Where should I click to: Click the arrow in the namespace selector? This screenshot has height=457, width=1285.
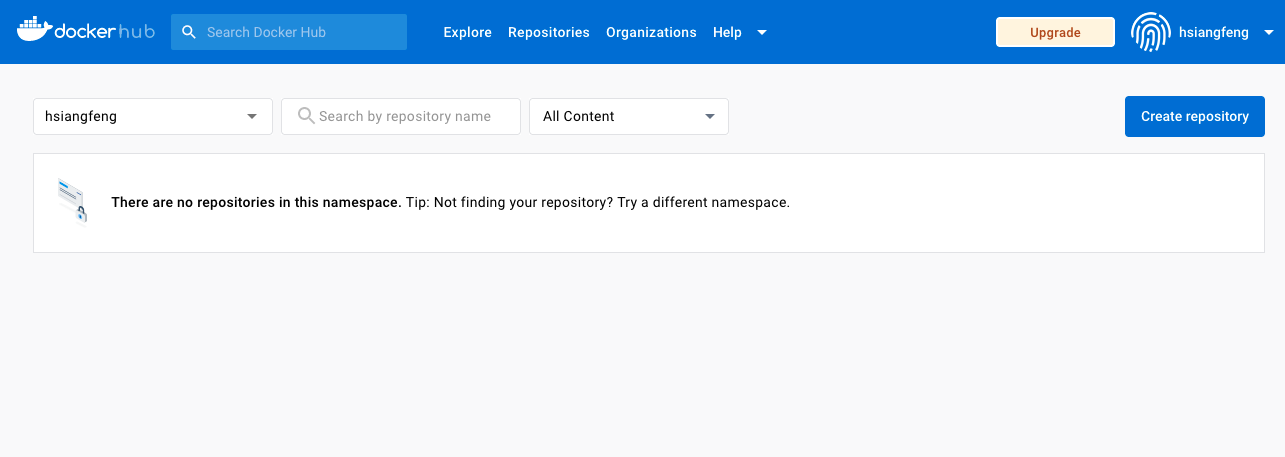pyautogui.click(x=252, y=116)
